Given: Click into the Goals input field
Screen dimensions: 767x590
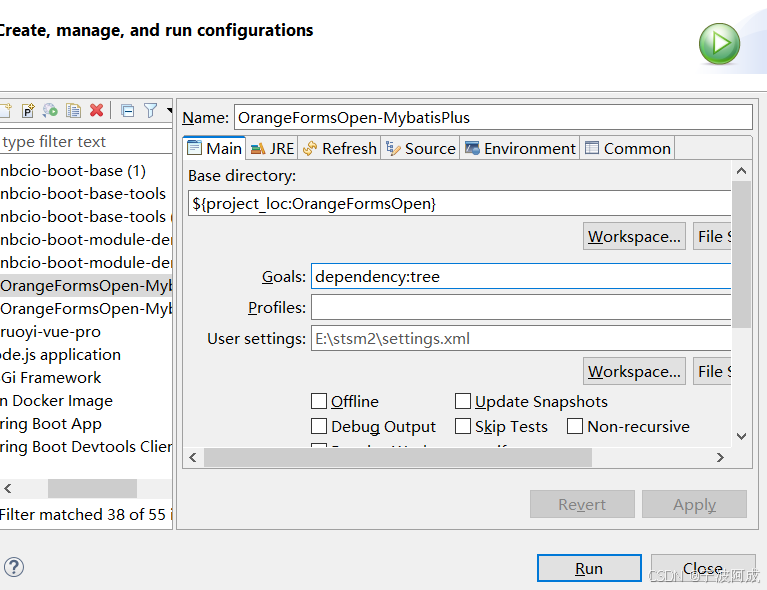Looking at the screenshot, I should [520, 276].
